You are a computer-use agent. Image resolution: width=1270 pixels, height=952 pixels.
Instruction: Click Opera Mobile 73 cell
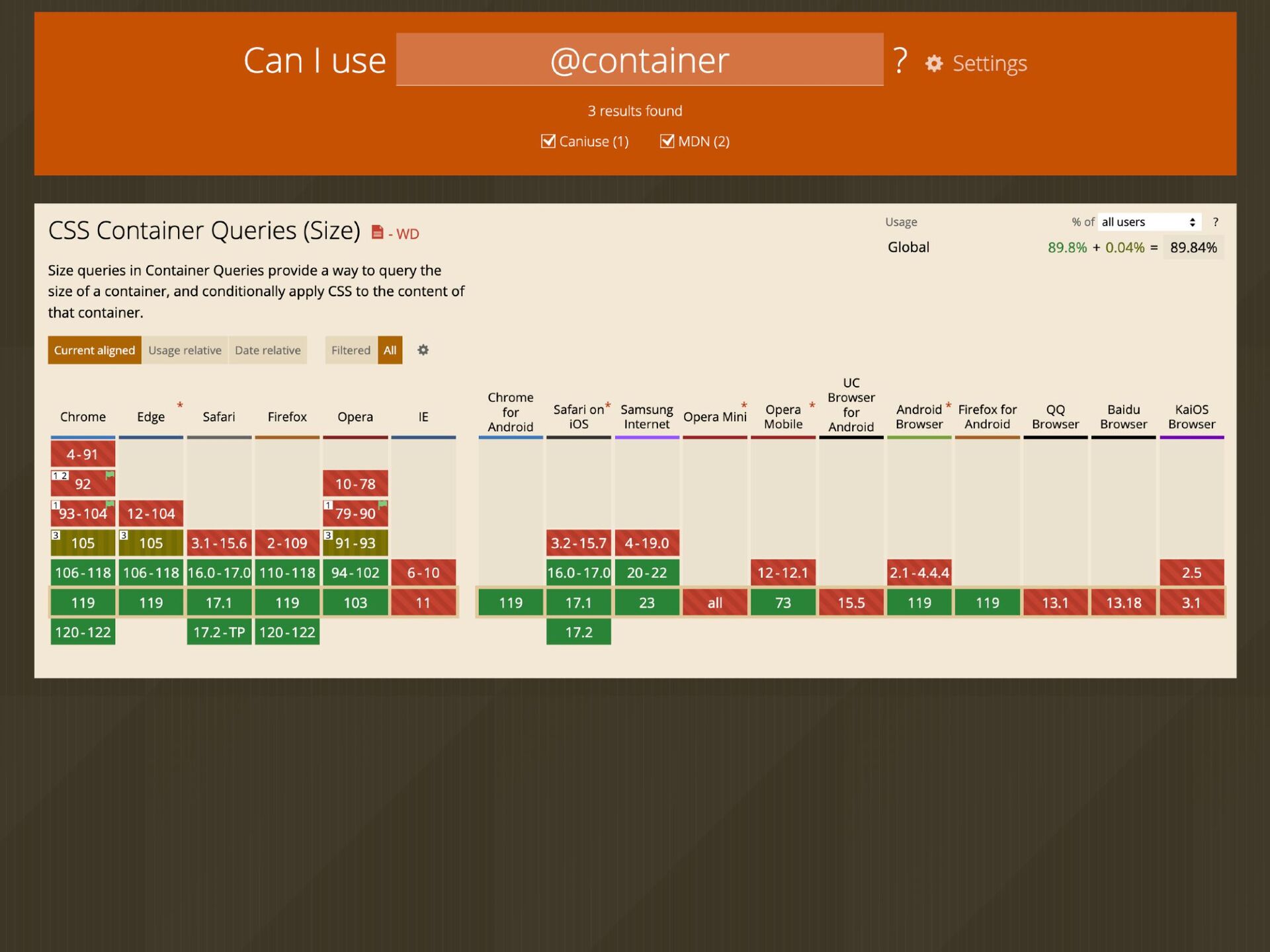click(x=783, y=602)
